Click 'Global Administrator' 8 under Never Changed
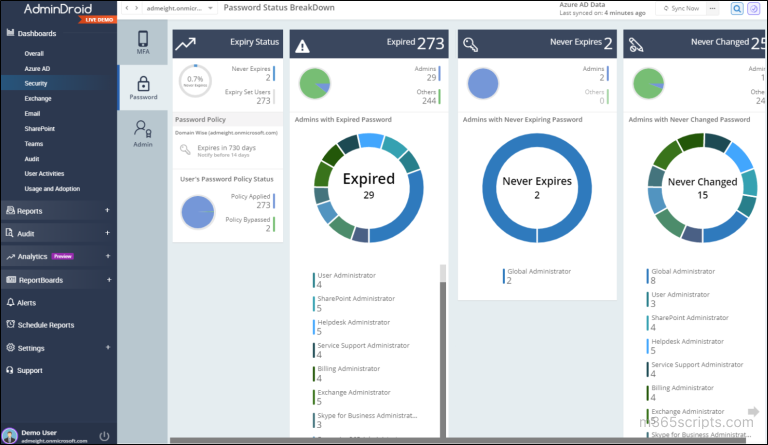 coord(682,276)
